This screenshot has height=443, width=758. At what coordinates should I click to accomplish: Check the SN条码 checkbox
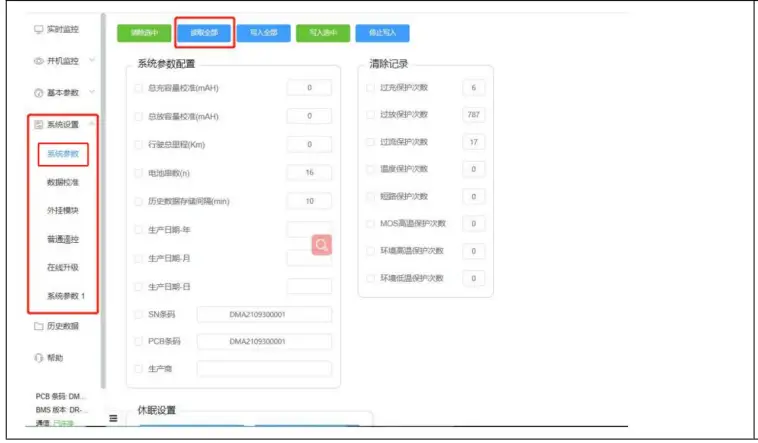pyautogui.click(x=138, y=314)
